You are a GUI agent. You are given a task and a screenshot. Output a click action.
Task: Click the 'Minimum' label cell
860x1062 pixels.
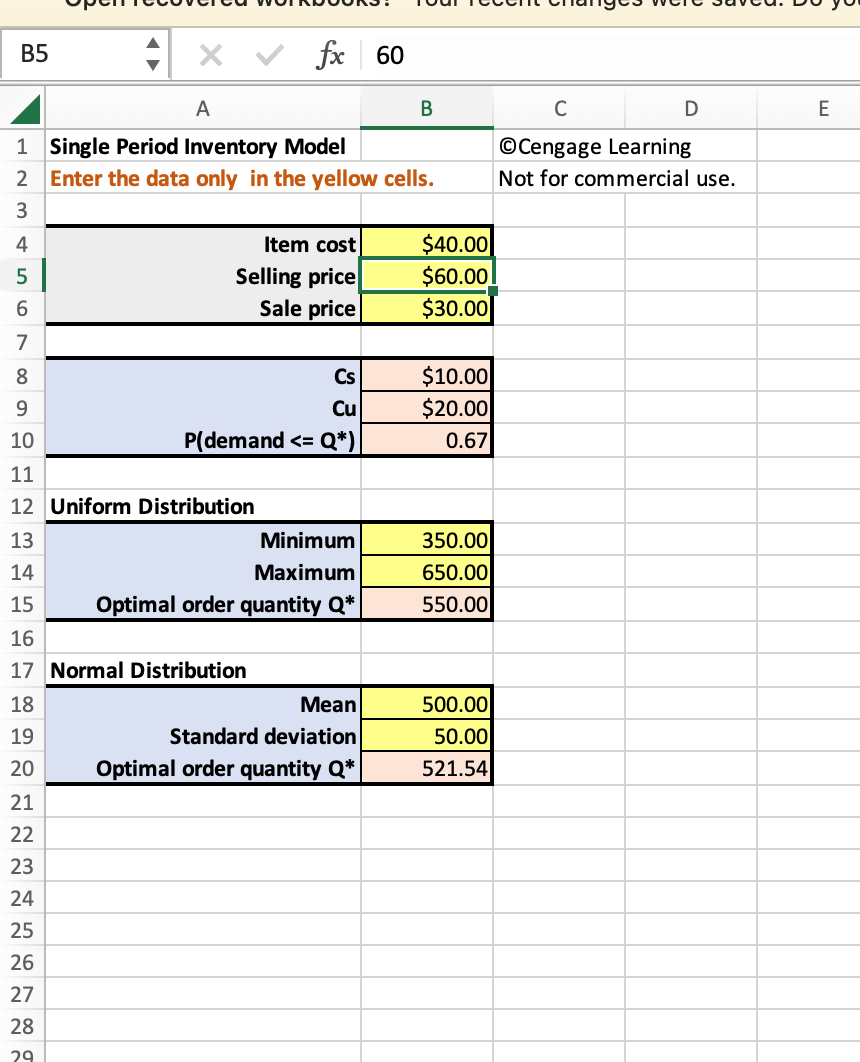(202, 540)
